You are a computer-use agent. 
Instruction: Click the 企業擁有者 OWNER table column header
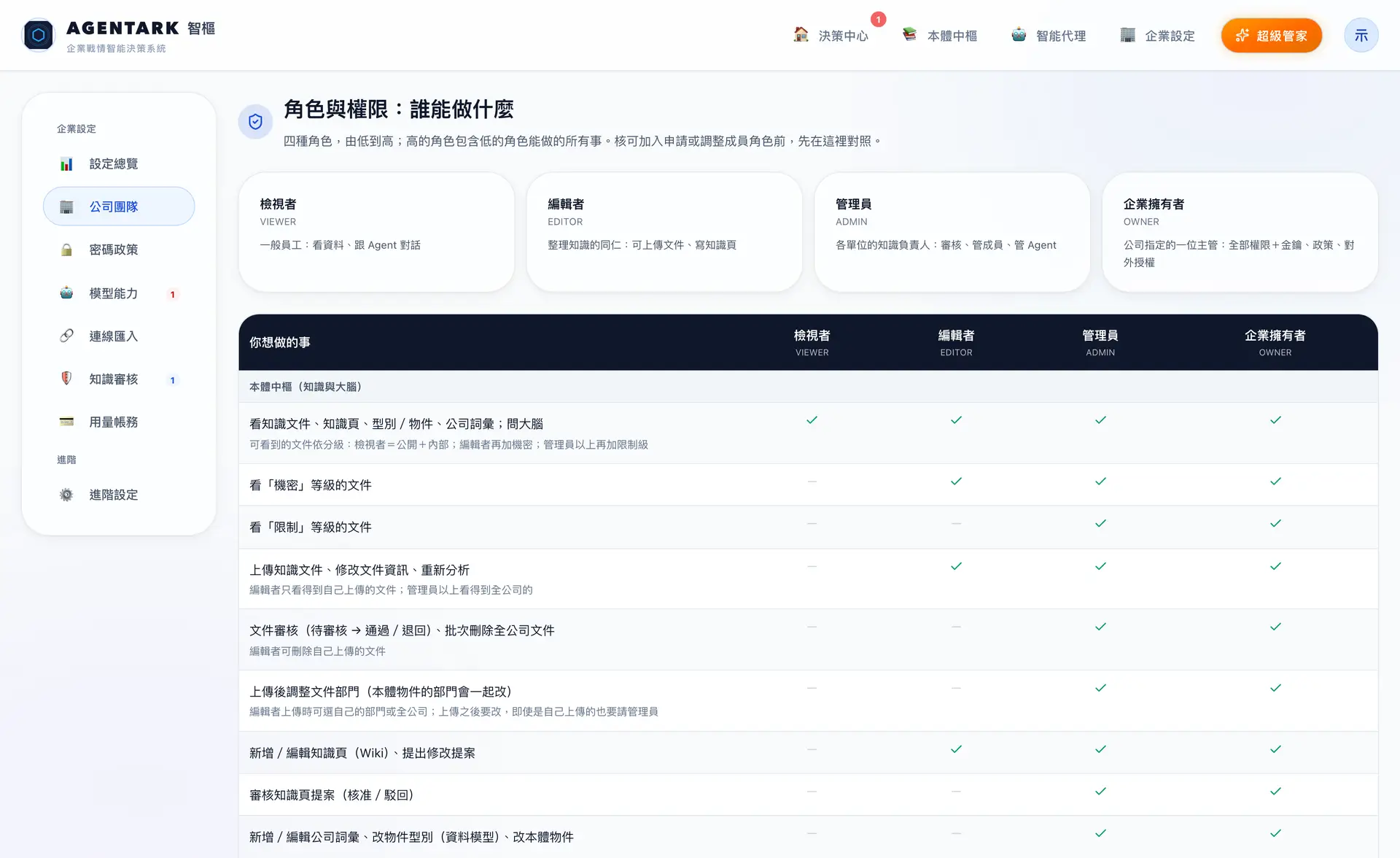pyautogui.click(x=1275, y=343)
